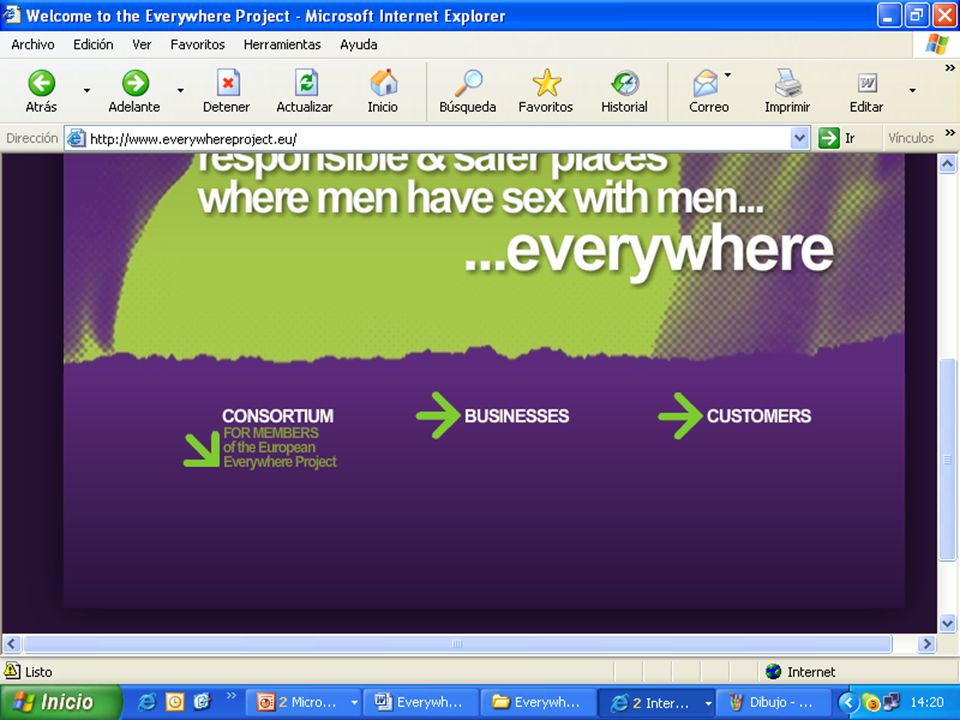Click the Windows Inicio start button
The height and width of the screenshot is (720, 960).
point(60,702)
